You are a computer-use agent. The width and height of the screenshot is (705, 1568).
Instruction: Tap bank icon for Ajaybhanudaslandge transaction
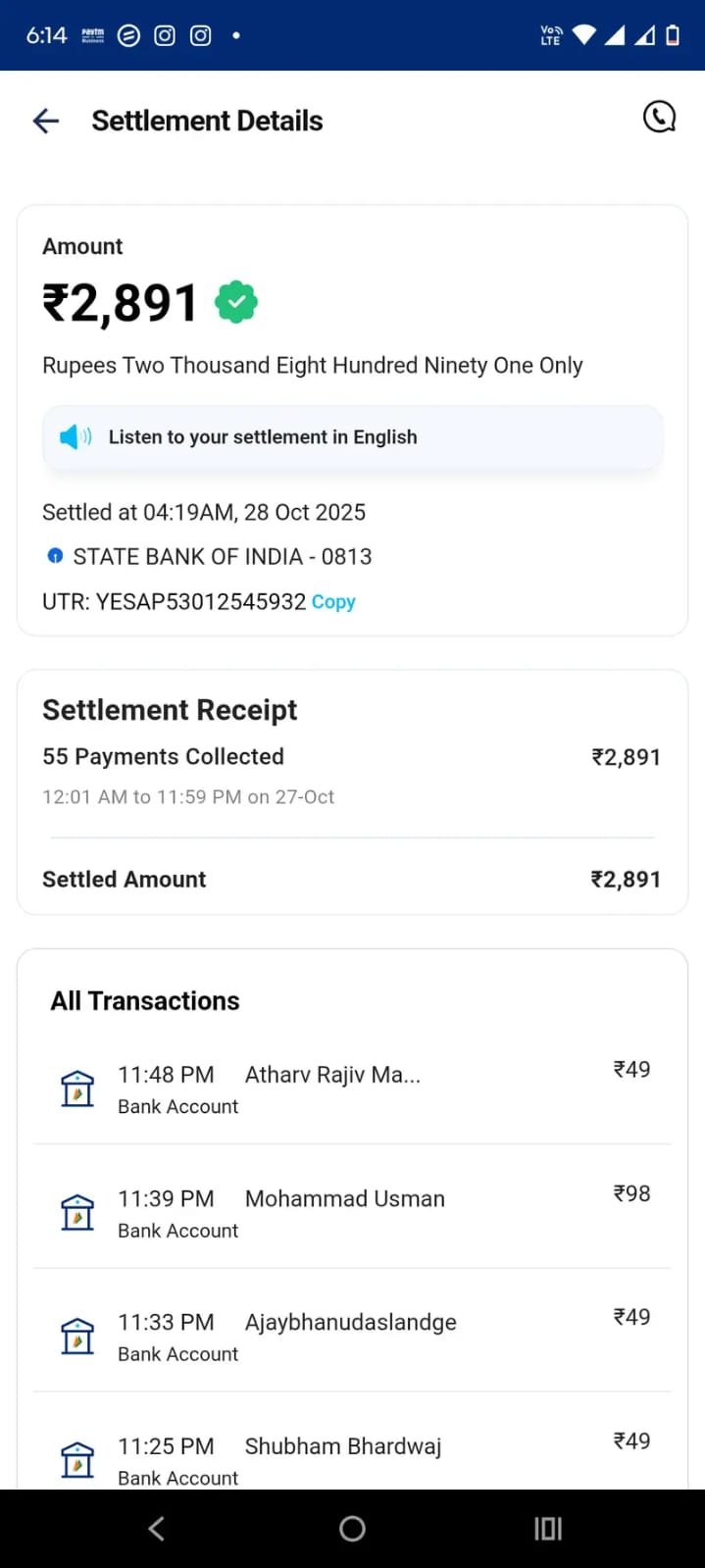coord(77,1336)
